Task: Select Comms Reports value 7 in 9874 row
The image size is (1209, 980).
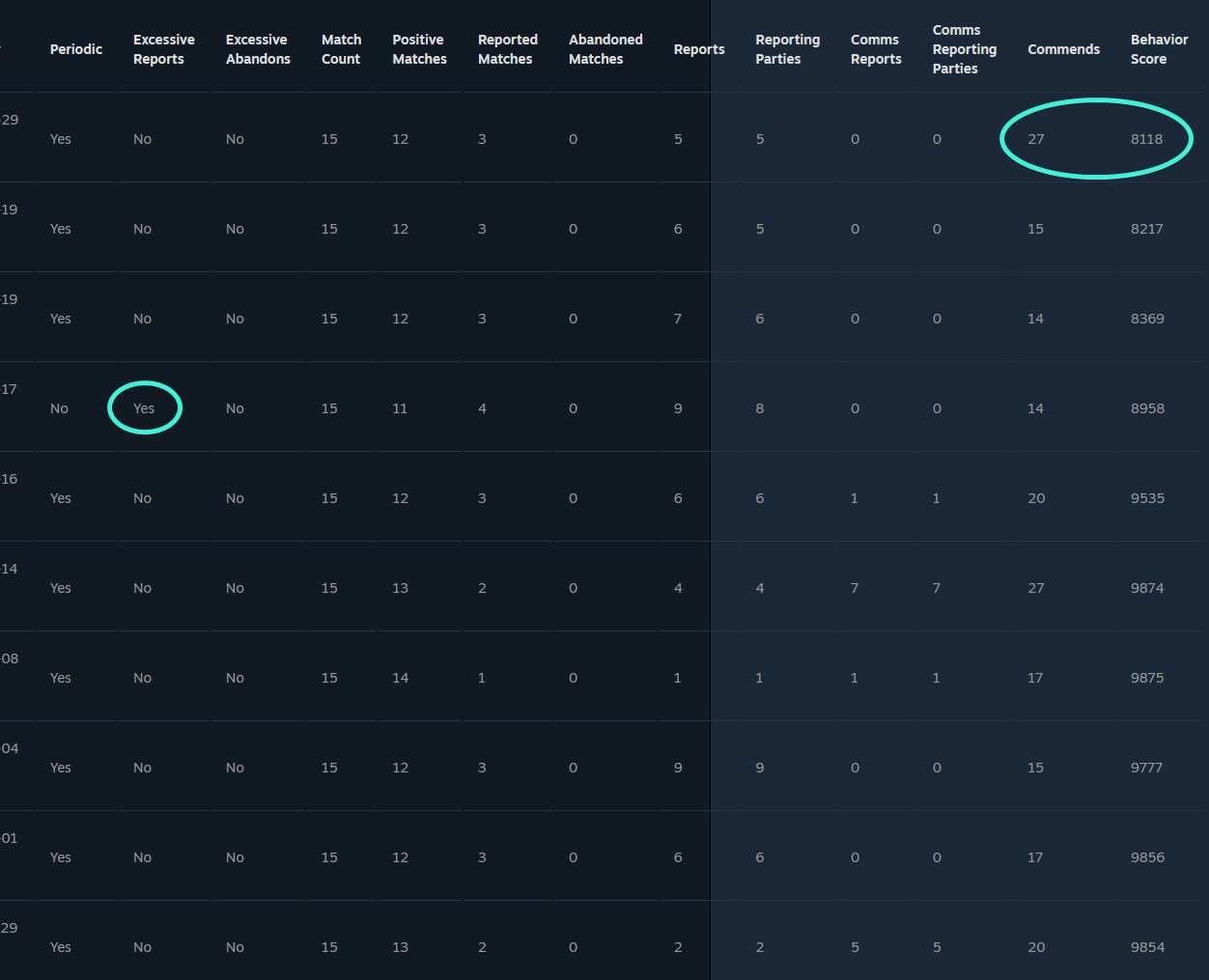Action: (855, 588)
